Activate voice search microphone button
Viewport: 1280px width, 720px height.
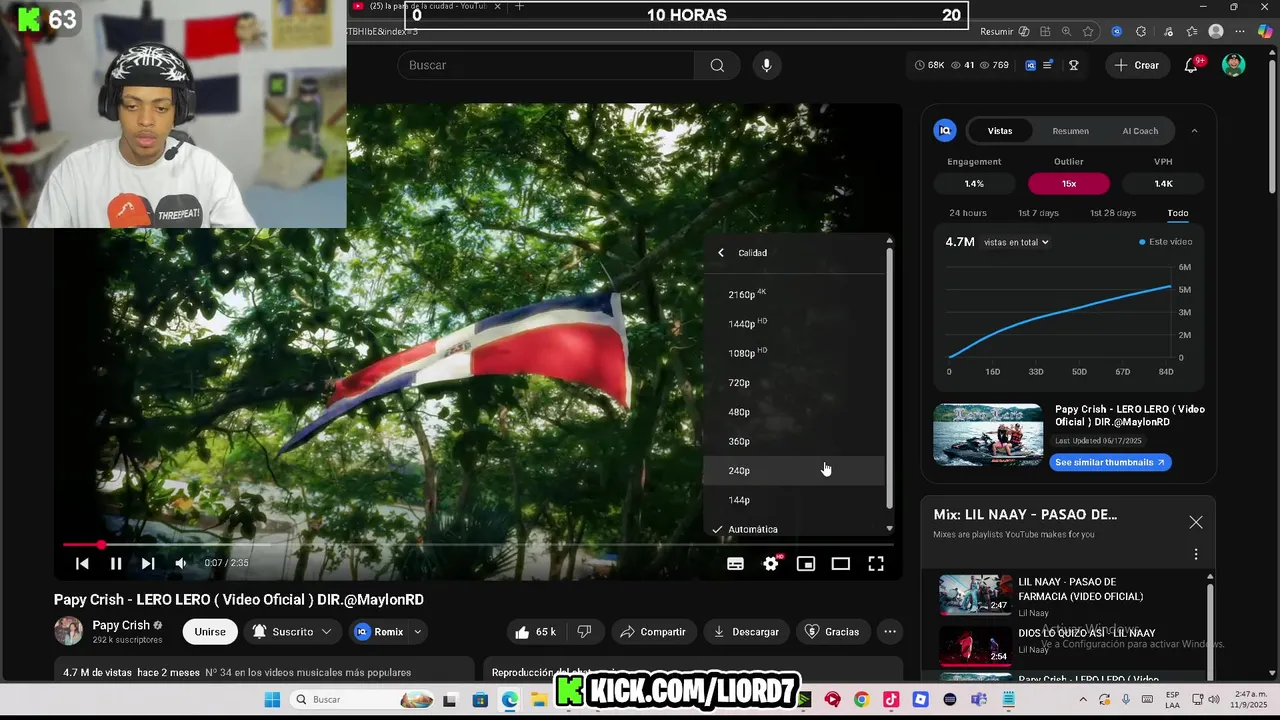766,65
